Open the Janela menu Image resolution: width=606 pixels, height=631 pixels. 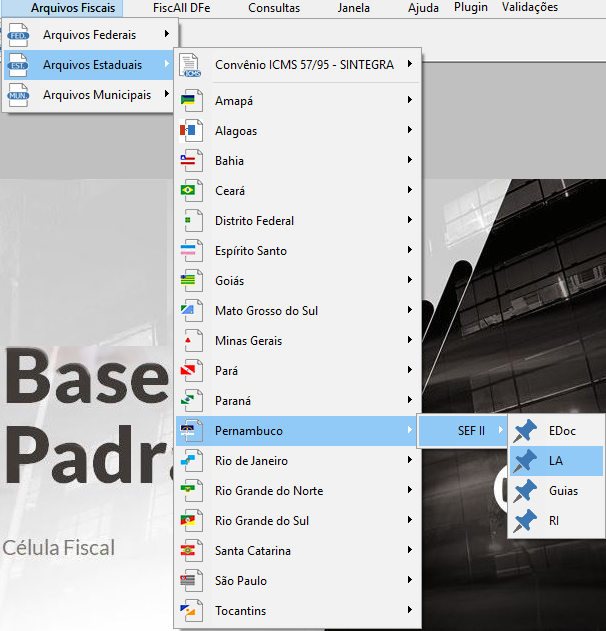pyautogui.click(x=353, y=8)
